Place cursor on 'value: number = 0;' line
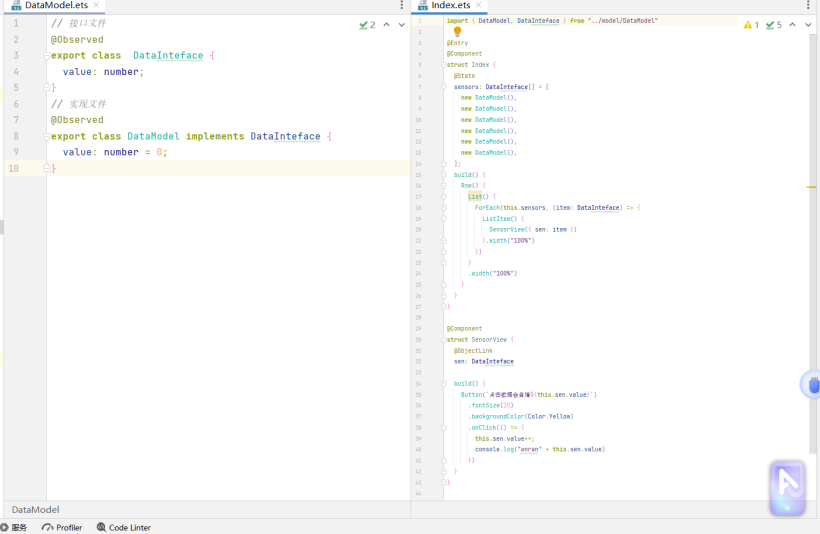The width and height of the screenshot is (820, 534). pyautogui.click(x=115, y=152)
